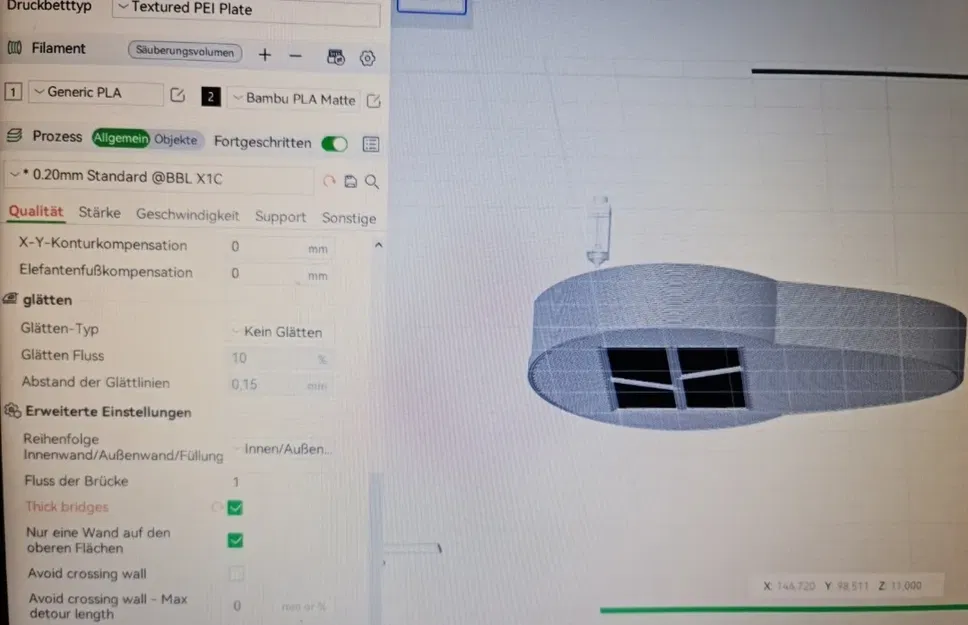Switch to the Support tab
The width and height of the screenshot is (968, 625).
point(280,217)
